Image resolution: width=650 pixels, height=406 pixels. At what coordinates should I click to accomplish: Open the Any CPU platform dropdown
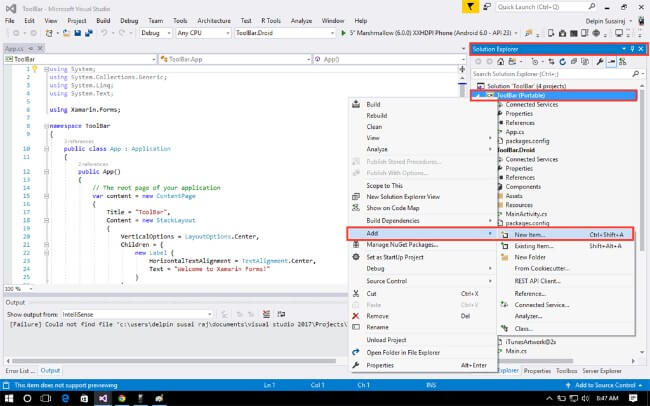[203, 33]
